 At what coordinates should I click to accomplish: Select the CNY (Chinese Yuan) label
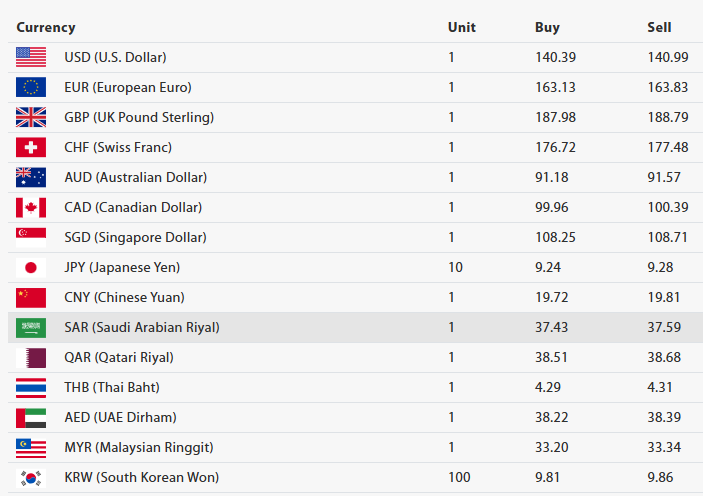tap(124, 297)
